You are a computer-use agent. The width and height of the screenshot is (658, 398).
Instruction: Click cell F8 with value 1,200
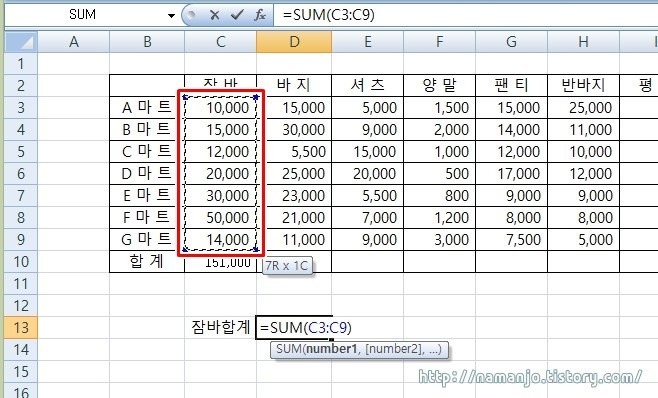(x=439, y=217)
